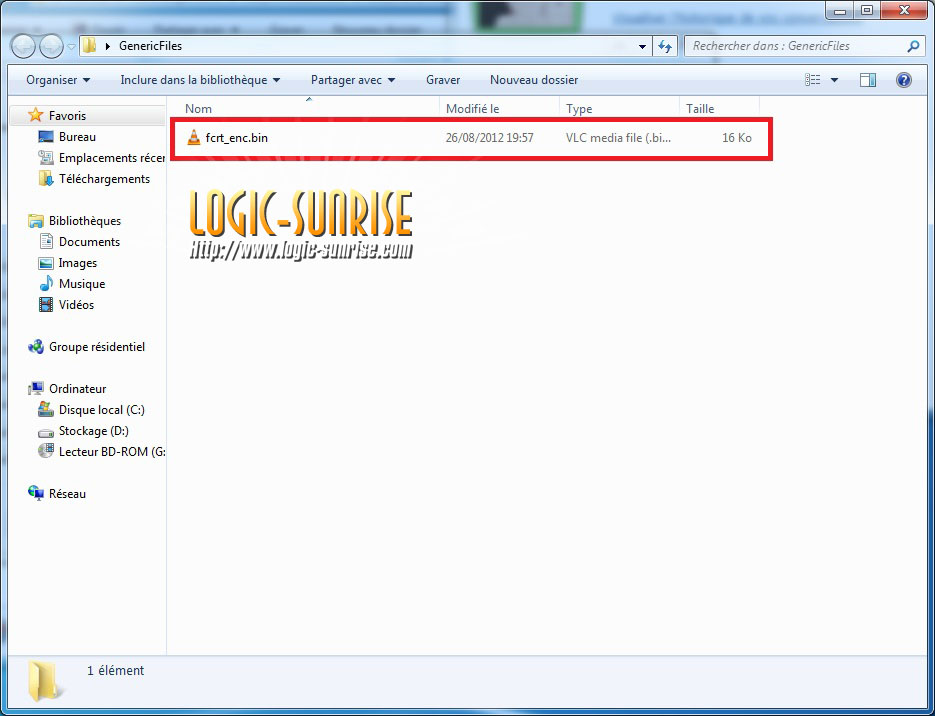Sort by the Taille column header
Viewport: 935px width, 716px height.
[x=720, y=109]
